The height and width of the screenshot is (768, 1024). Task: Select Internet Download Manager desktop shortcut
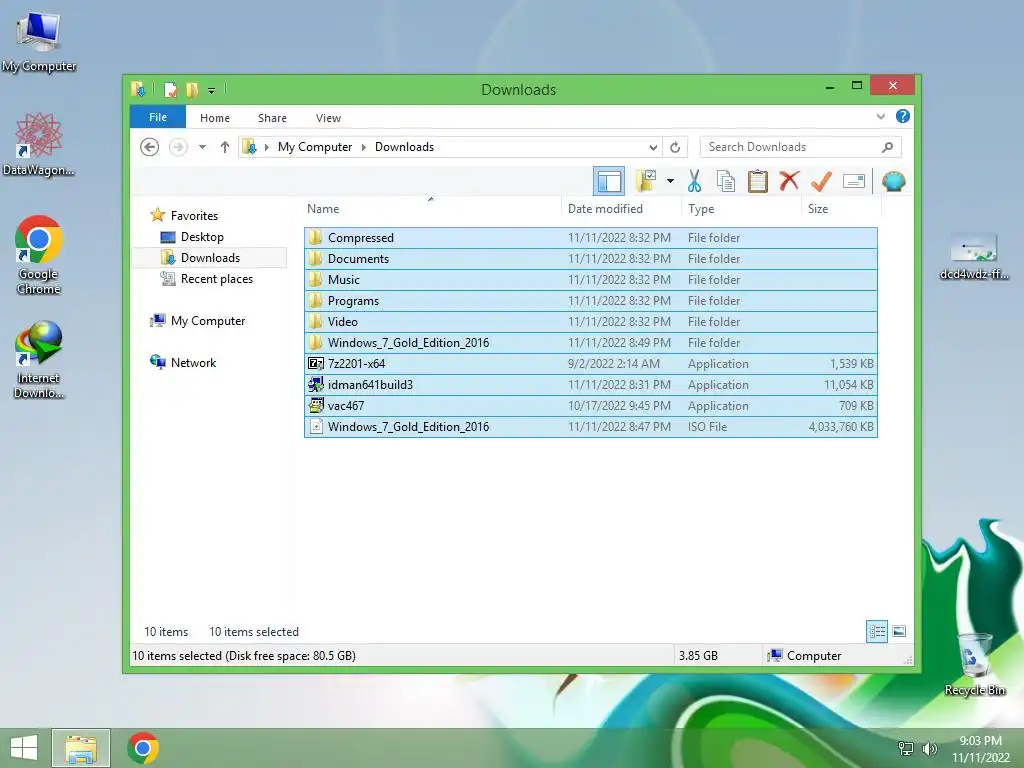(39, 359)
